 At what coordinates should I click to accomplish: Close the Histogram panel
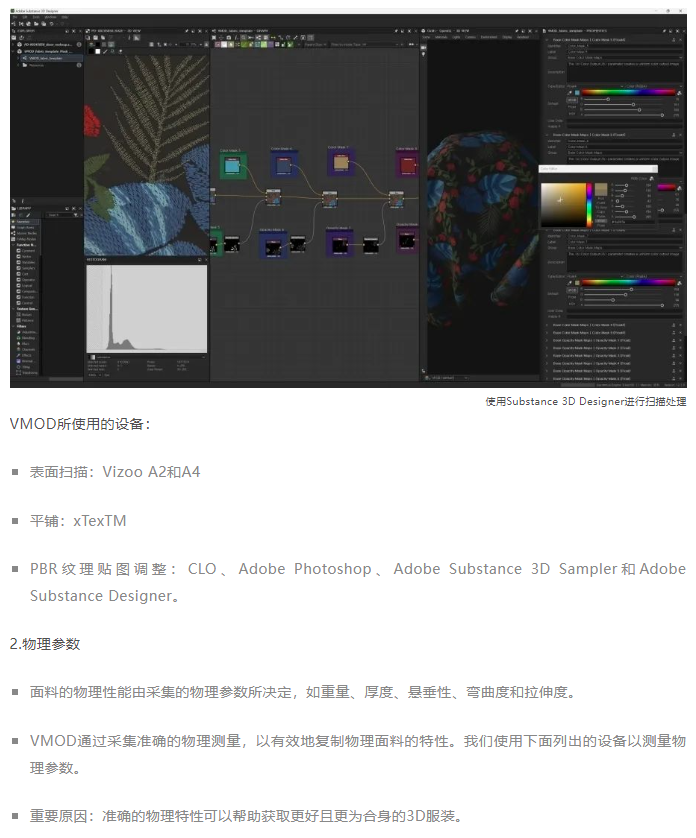pos(206,260)
